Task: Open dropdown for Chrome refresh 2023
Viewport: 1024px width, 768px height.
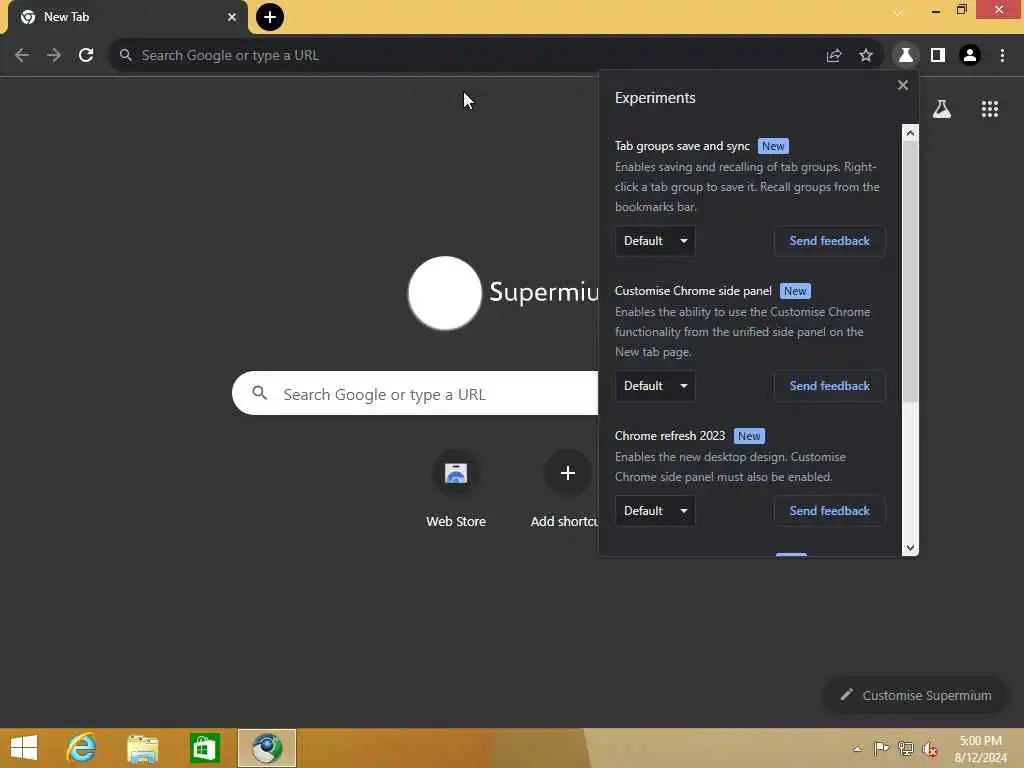Action: (655, 511)
